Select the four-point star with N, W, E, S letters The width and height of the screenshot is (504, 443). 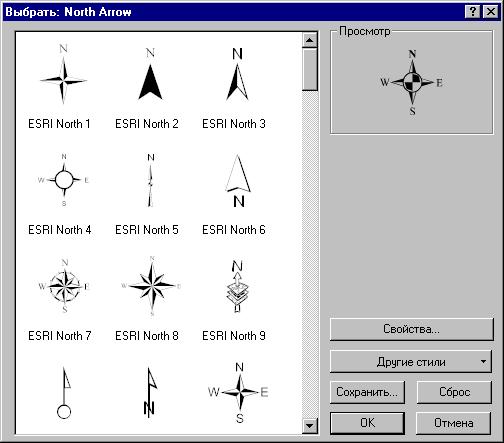coord(239,392)
